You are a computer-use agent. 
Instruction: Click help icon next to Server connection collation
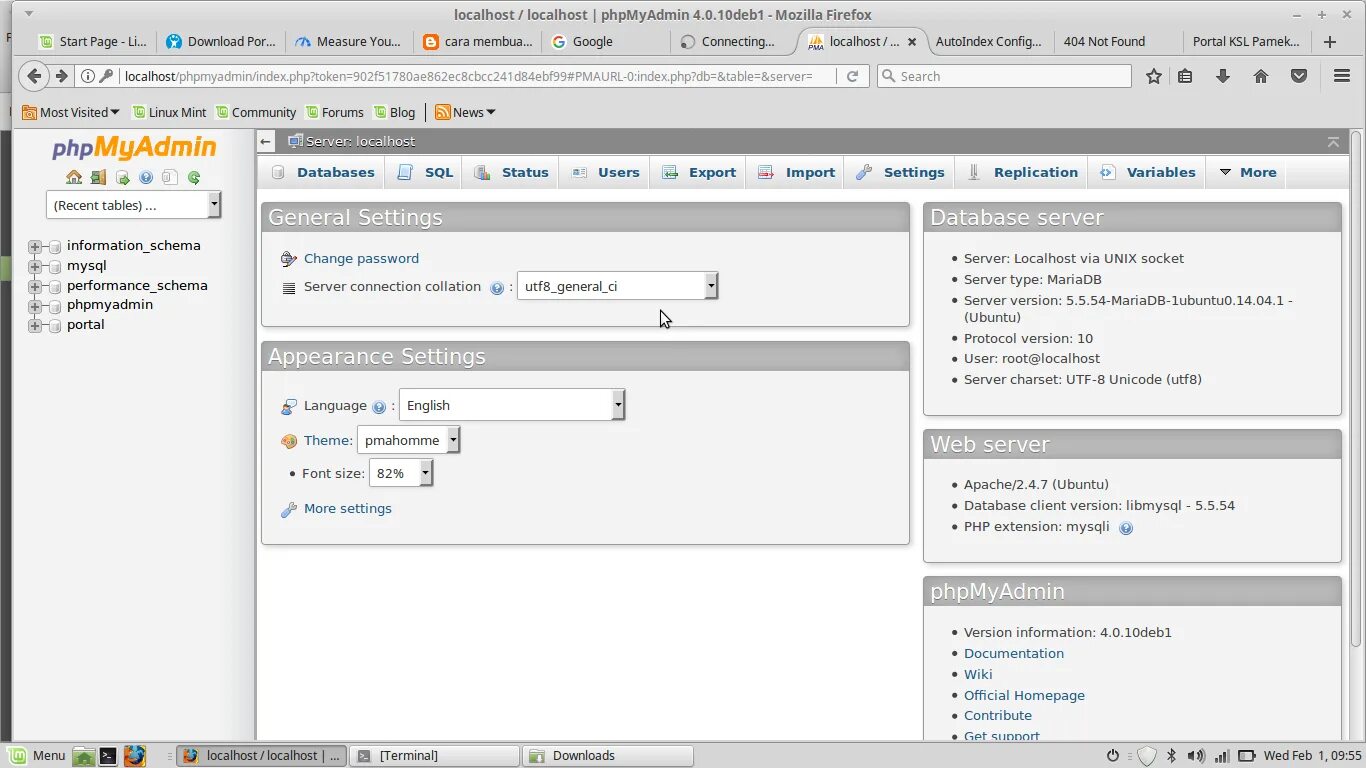[497, 288]
